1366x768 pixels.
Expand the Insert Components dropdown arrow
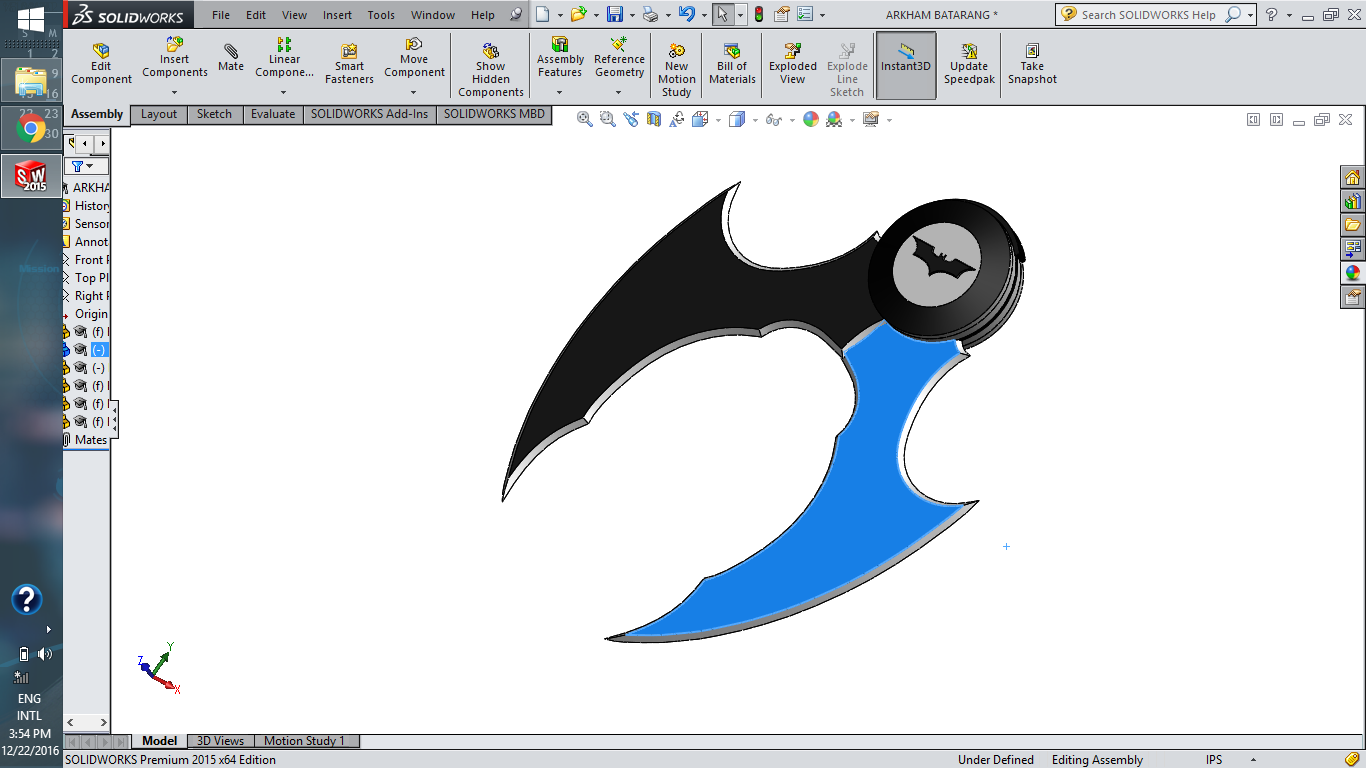(174, 93)
